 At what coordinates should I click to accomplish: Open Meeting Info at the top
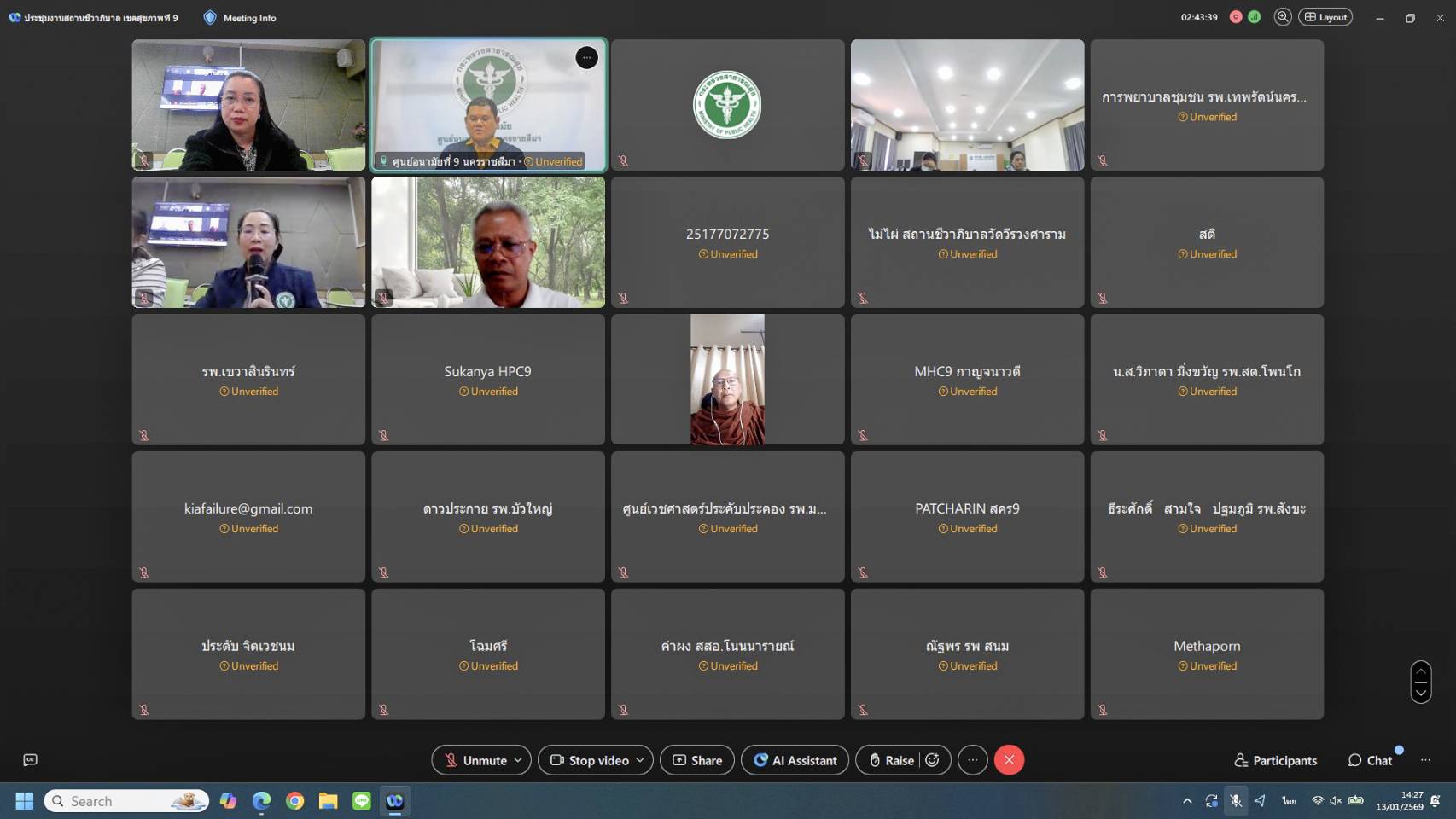click(240, 18)
